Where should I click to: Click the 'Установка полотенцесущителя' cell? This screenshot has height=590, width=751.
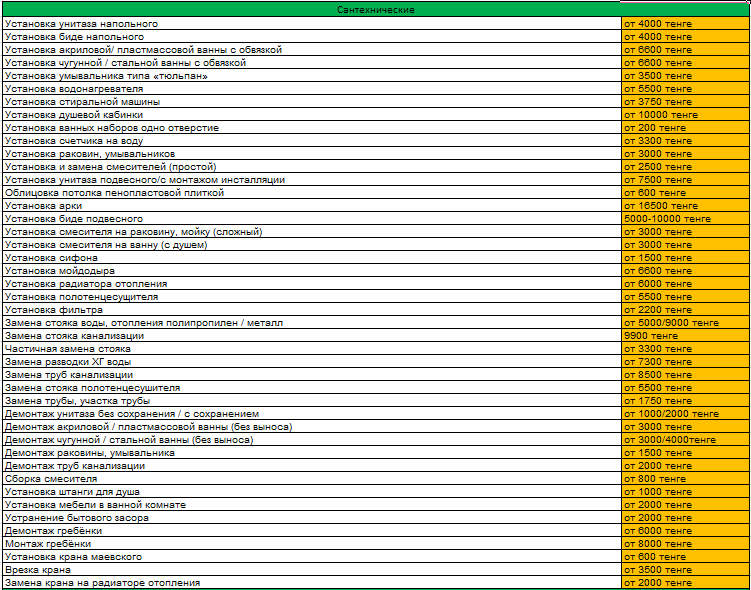click(x=312, y=297)
